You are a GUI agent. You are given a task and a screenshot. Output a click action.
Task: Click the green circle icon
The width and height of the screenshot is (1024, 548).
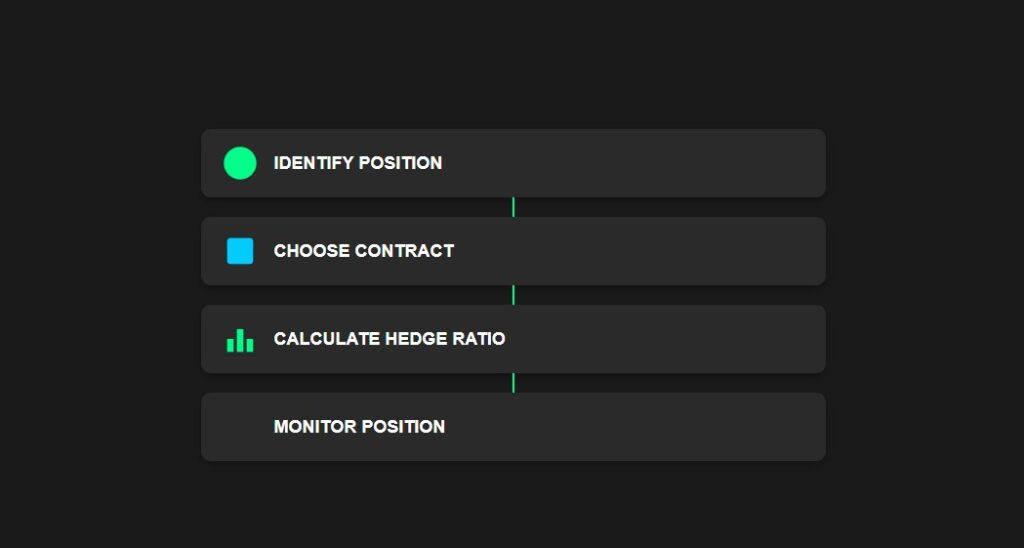[x=240, y=163]
